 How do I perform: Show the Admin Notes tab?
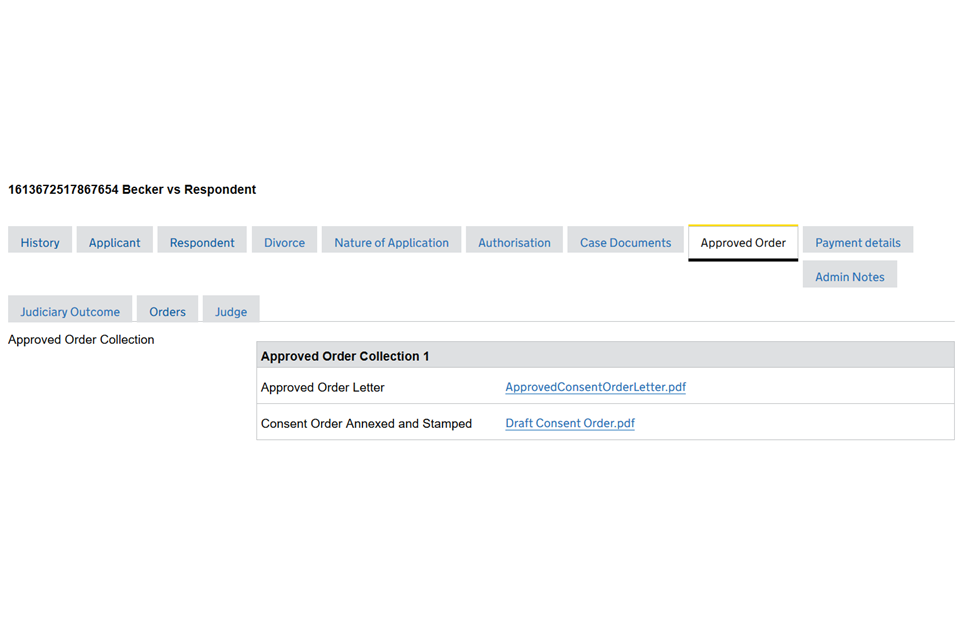(849, 276)
